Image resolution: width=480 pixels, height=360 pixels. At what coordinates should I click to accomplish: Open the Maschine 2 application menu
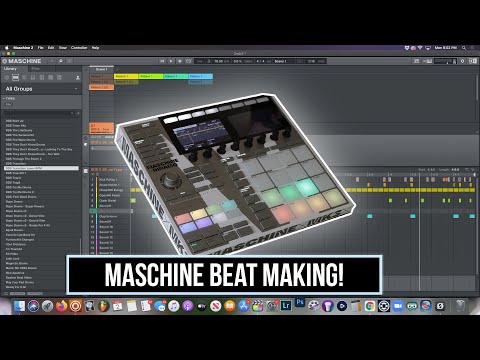pos(23,48)
